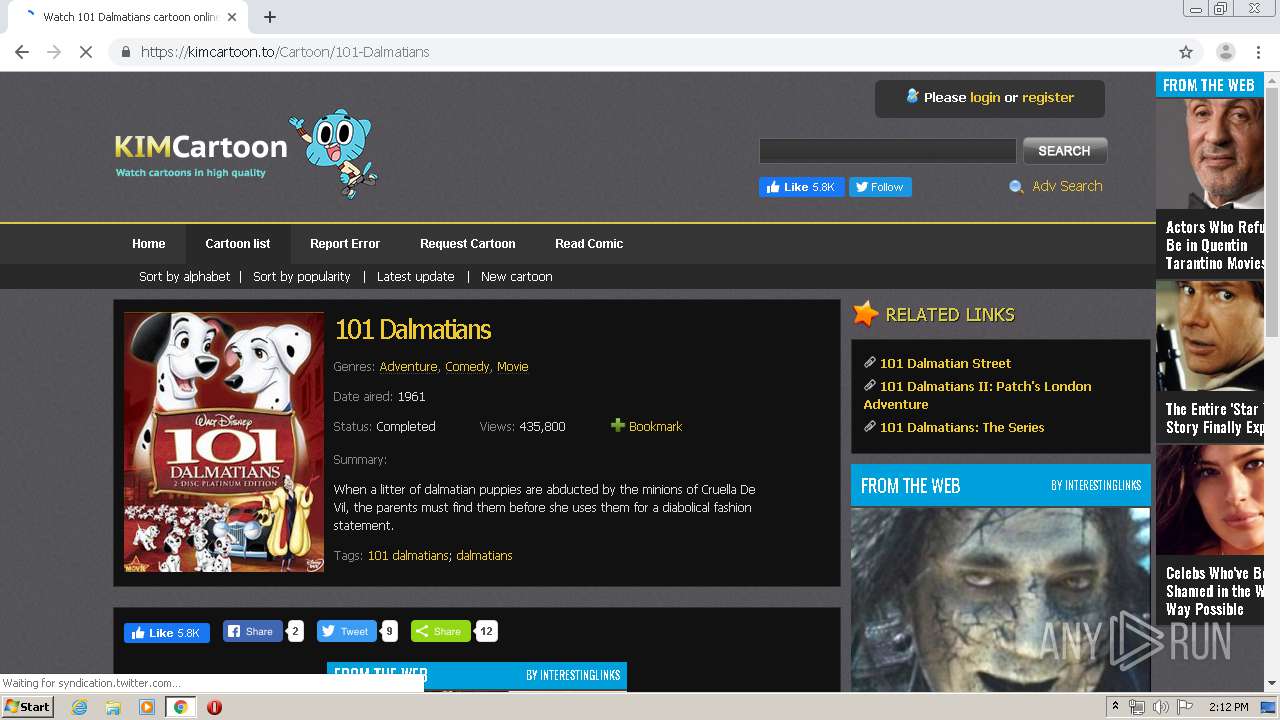
Task: Open Chrome profile avatar icon
Action: [x=1225, y=52]
